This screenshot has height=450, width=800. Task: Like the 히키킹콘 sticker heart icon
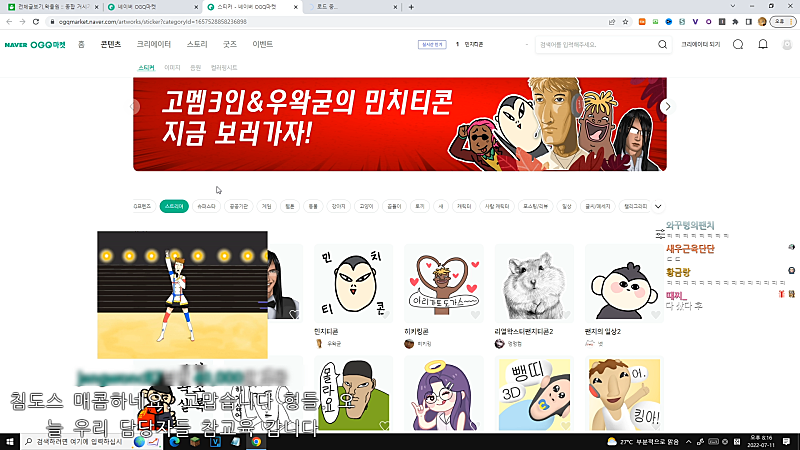click(x=475, y=314)
